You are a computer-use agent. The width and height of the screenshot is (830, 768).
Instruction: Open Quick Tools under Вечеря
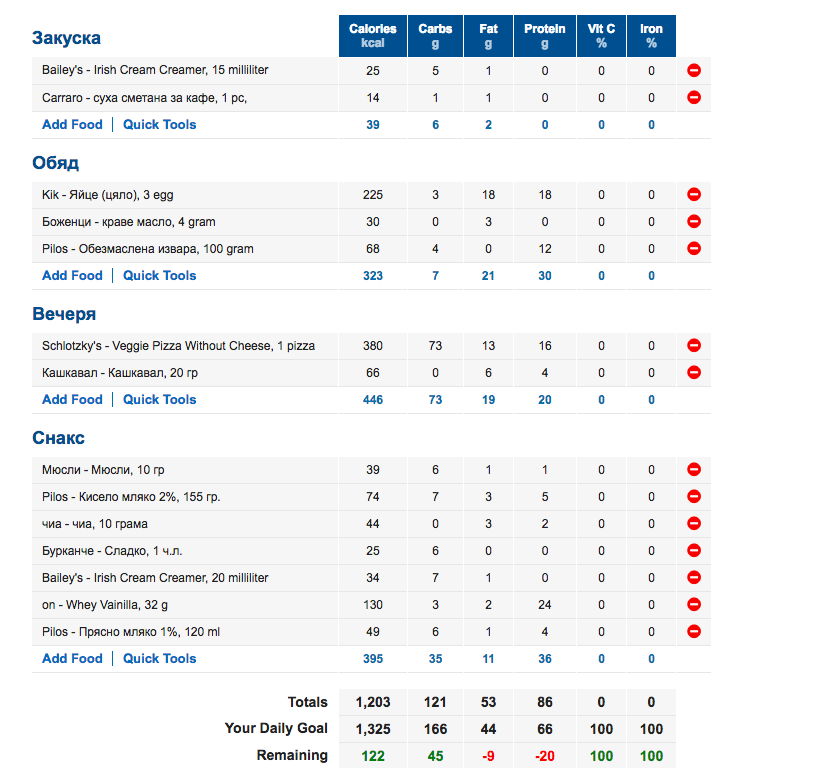[159, 400]
